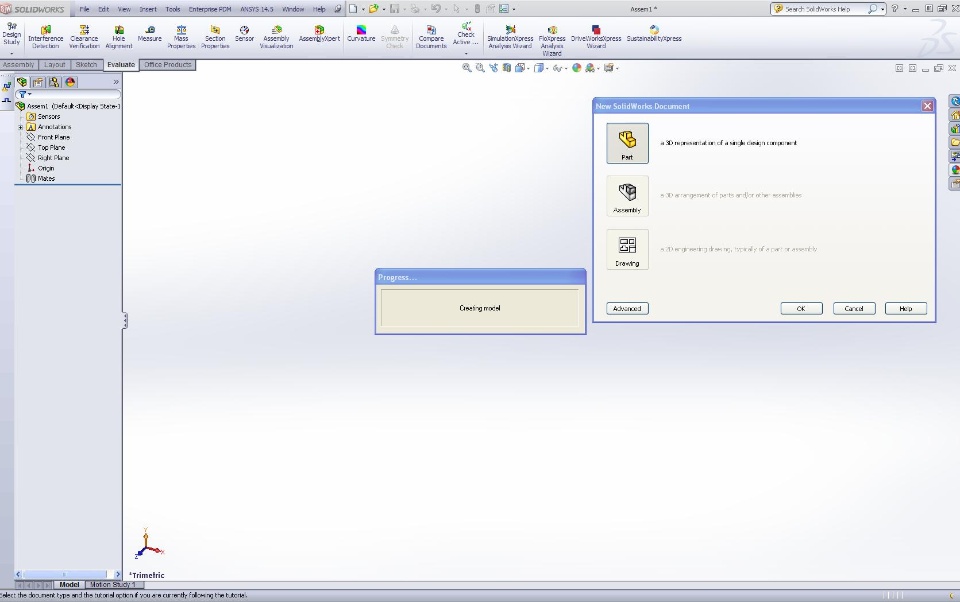Click Cancel in New SolidWorks Document dialog
Screen dimensions: 960x602
(x=854, y=309)
